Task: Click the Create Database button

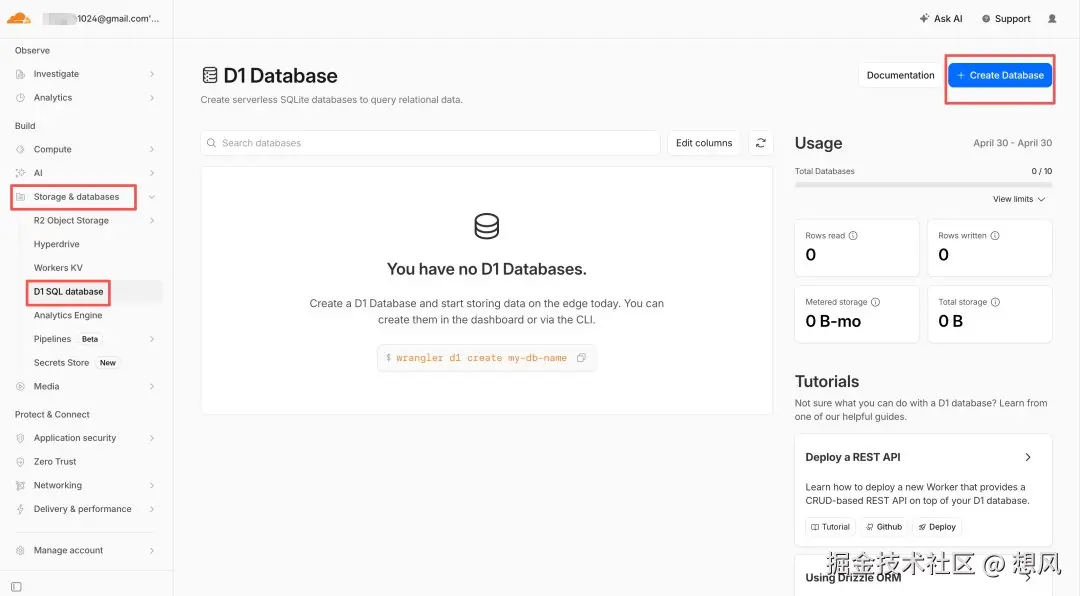Action: point(999,75)
